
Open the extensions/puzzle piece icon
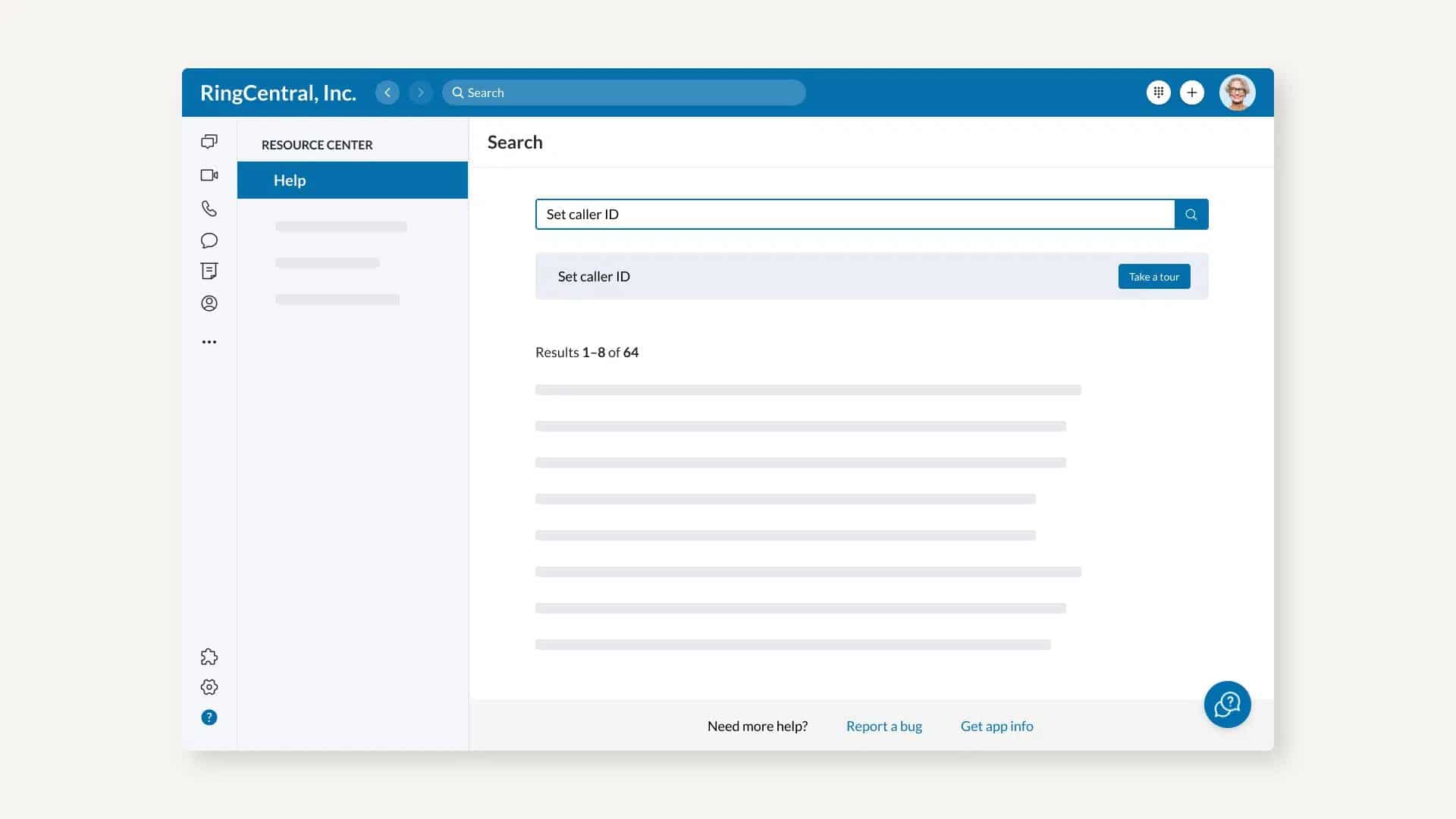[209, 656]
